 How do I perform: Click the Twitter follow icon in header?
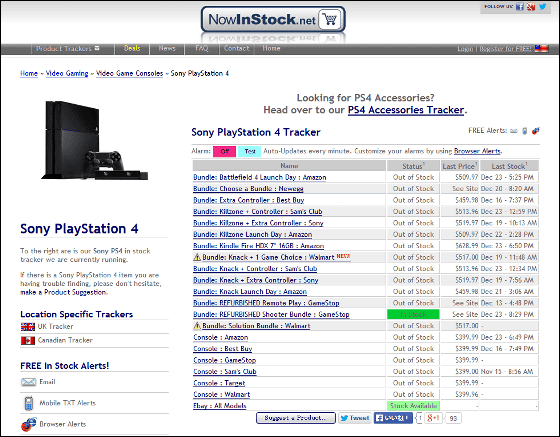[542, 6]
